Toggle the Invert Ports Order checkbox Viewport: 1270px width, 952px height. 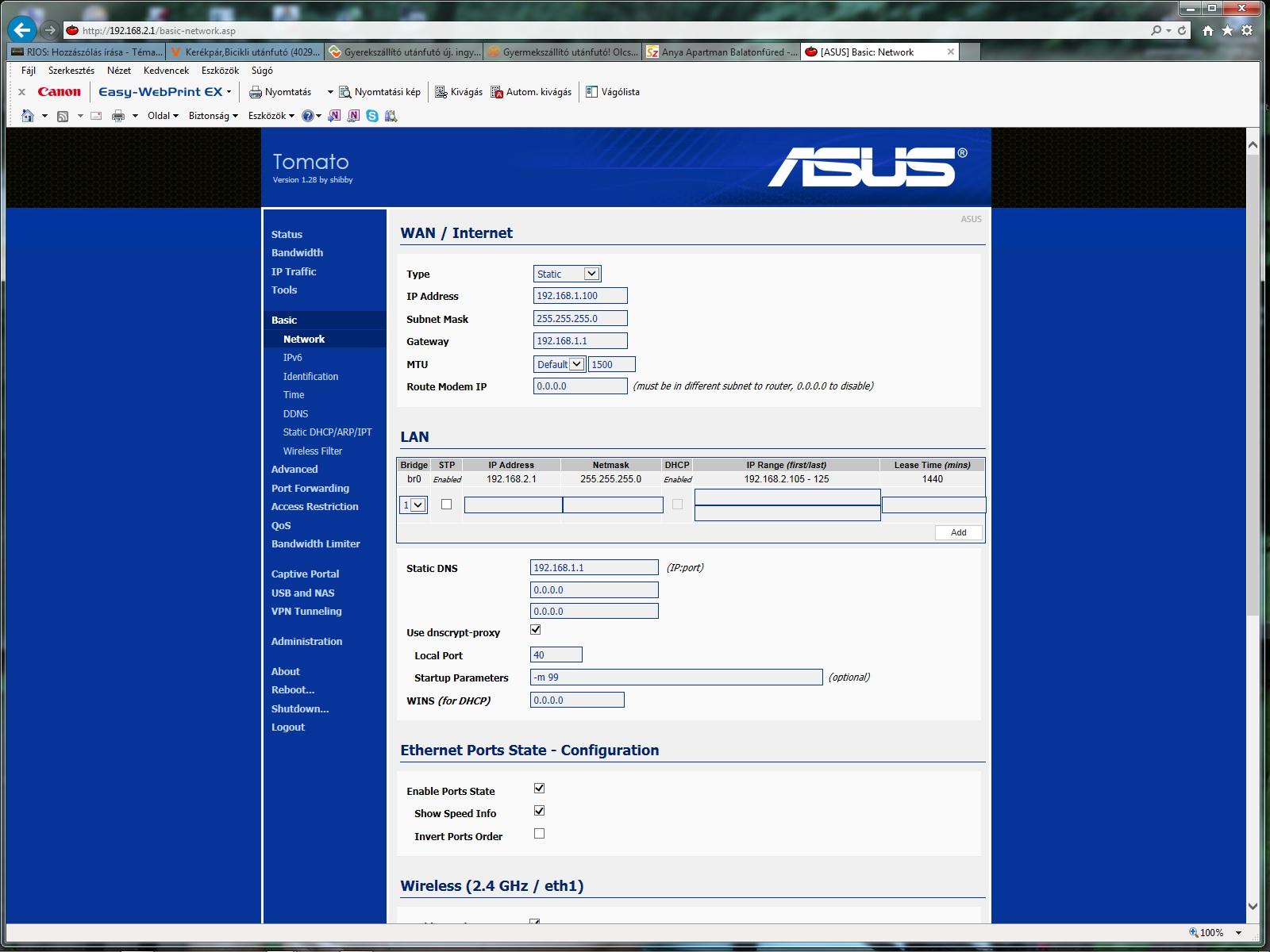click(x=540, y=834)
